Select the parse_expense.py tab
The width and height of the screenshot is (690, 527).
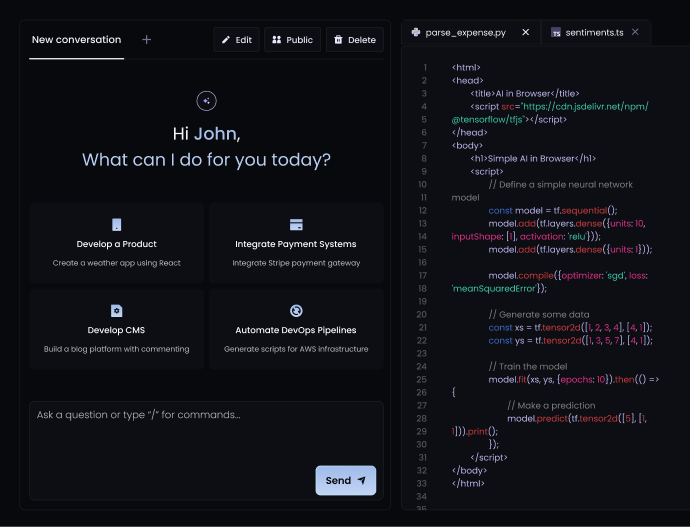pos(465,33)
